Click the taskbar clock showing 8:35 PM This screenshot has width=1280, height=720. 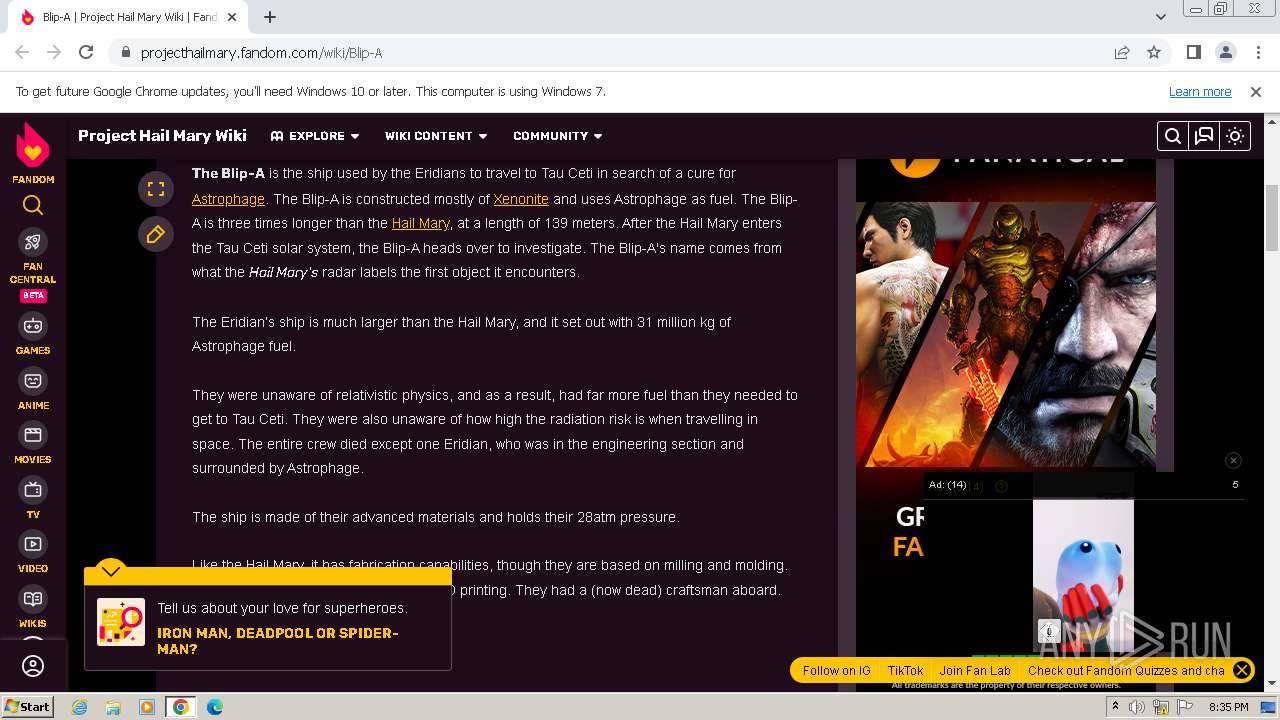[1229, 707]
